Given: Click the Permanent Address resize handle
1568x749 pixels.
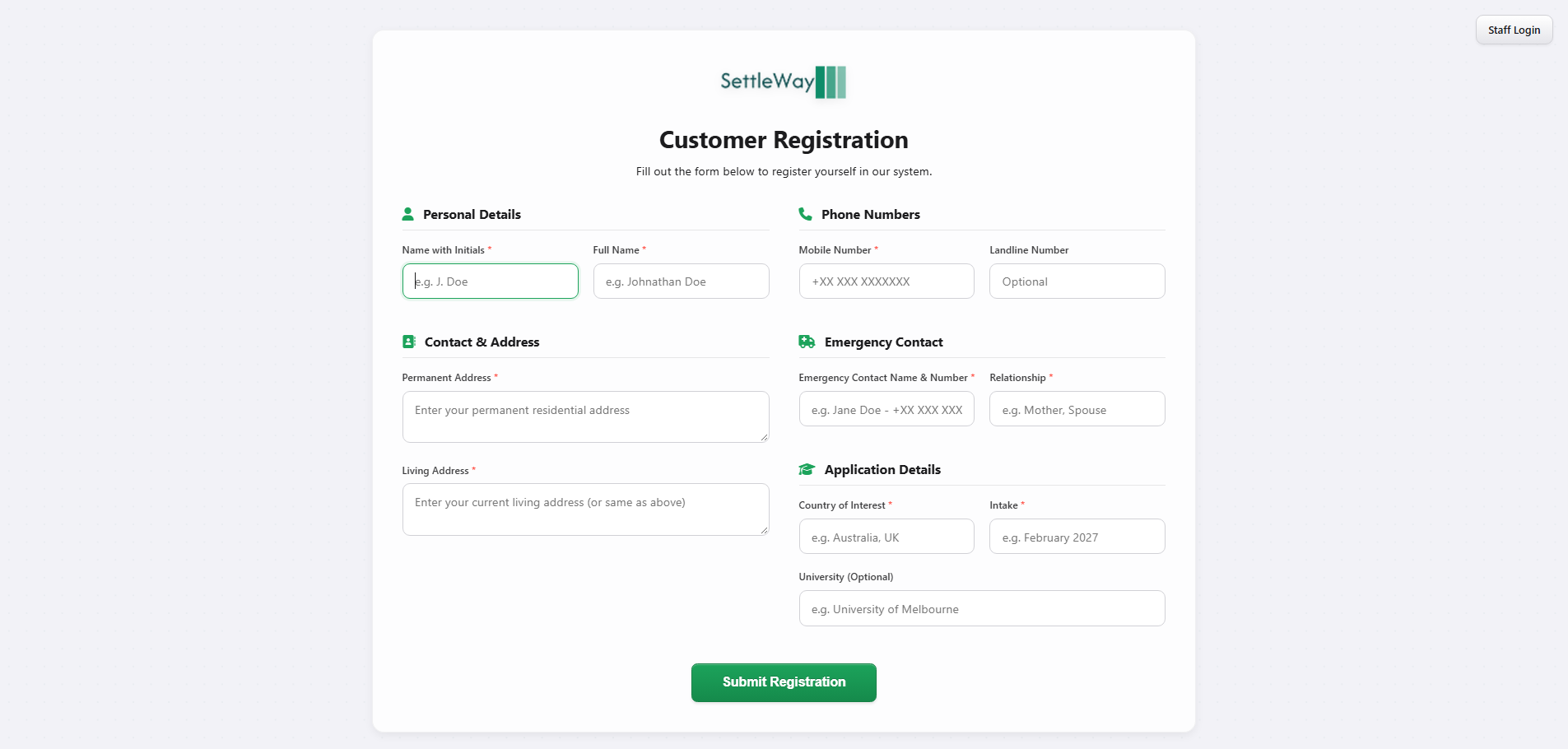Looking at the screenshot, I should point(764,437).
